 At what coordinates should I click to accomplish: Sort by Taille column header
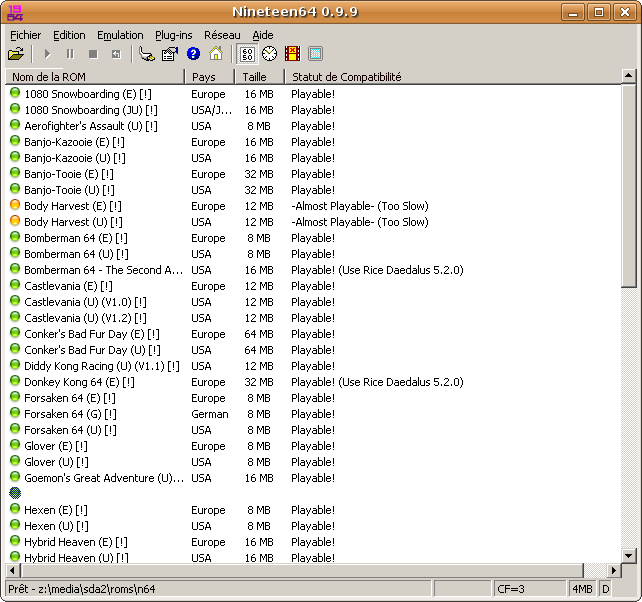[x=259, y=77]
